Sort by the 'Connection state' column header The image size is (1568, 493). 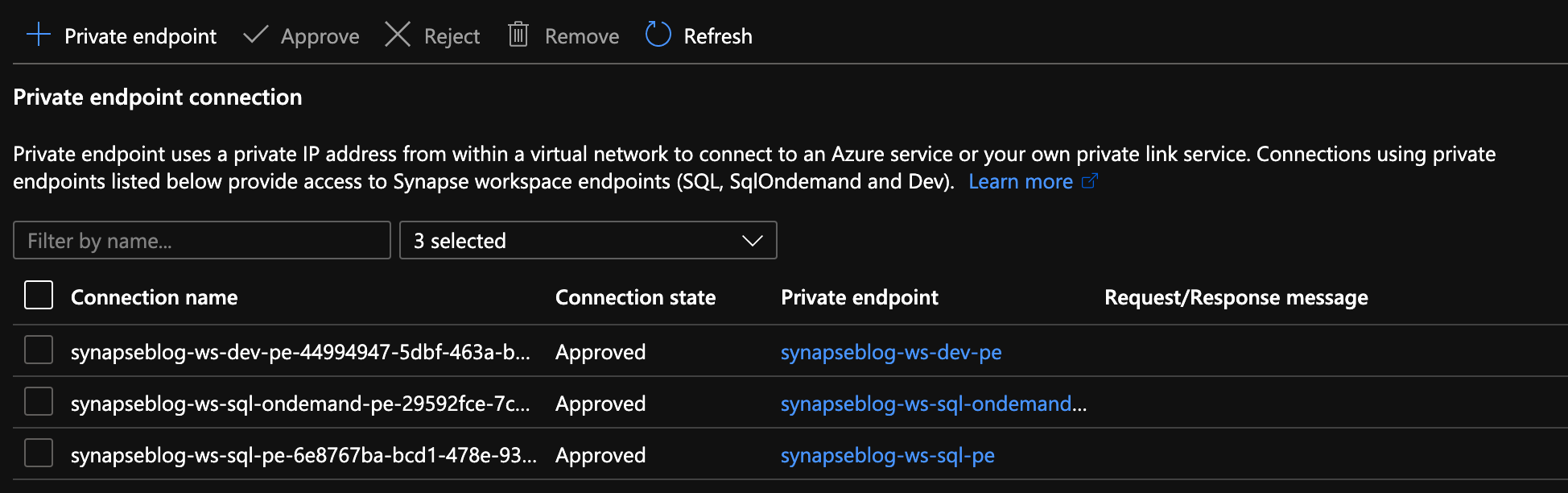point(635,297)
